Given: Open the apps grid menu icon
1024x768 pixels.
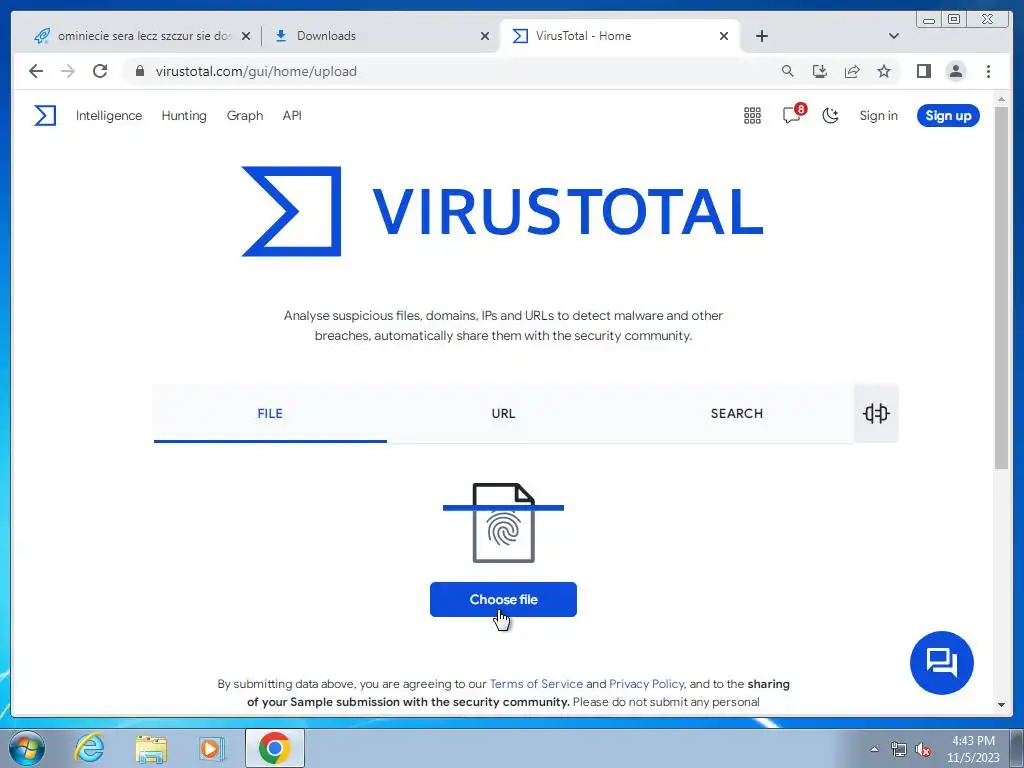Looking at the screenshot, I should [752, 116].
